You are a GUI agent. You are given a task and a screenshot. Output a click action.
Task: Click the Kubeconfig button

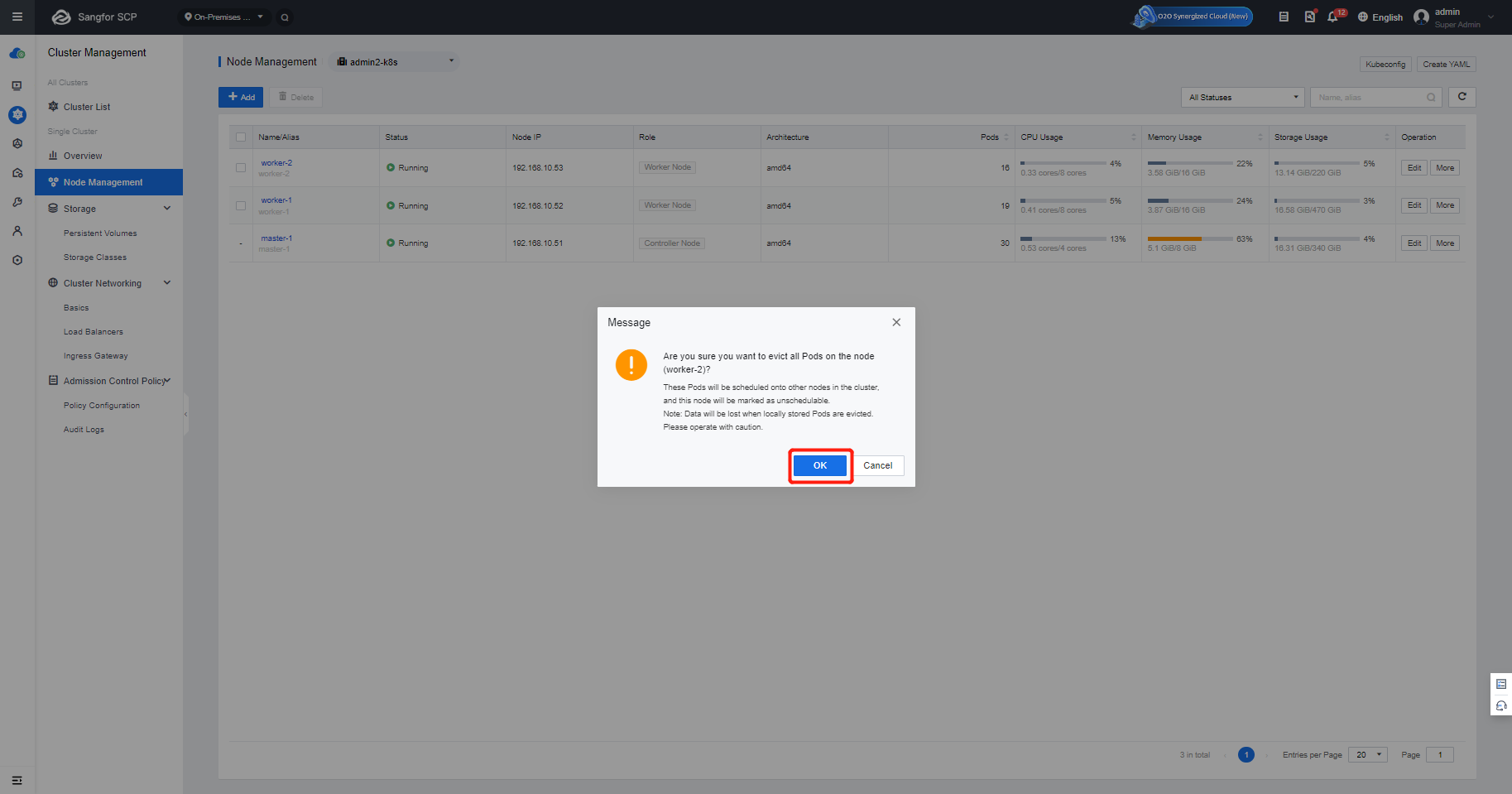1385,65
